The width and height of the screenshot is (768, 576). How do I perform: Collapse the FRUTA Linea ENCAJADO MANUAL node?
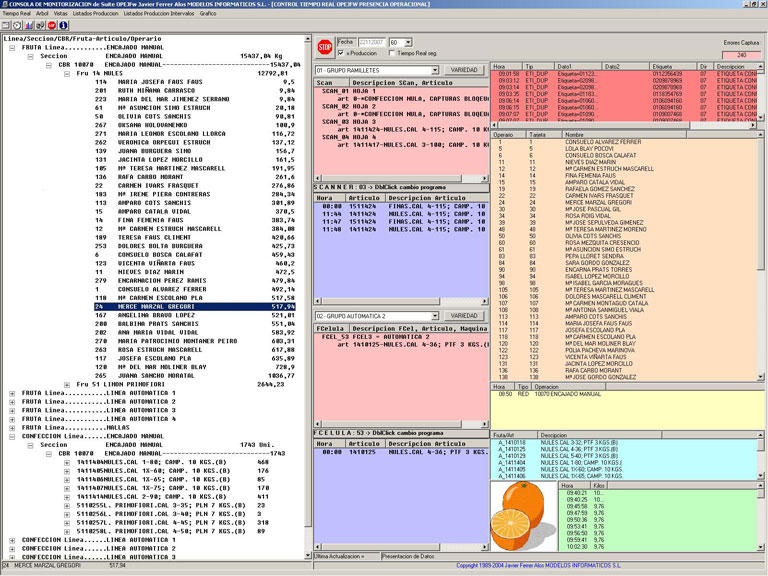(12, 48)
